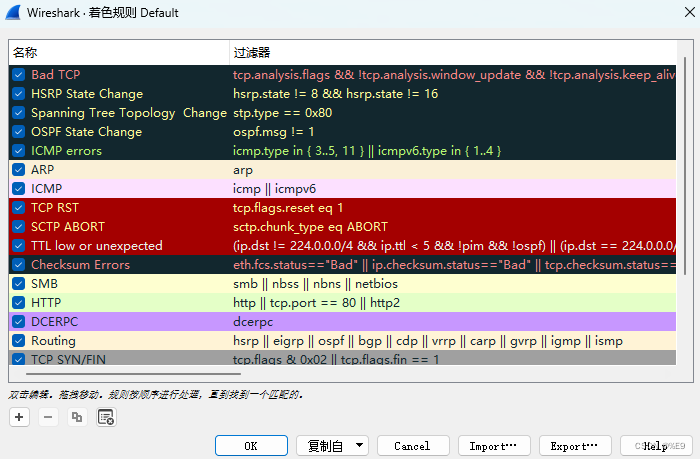This screenshot has height=459, width=700.
Task: Click the filter starting 'eth.fcs.status'
Action: point(454,265)
